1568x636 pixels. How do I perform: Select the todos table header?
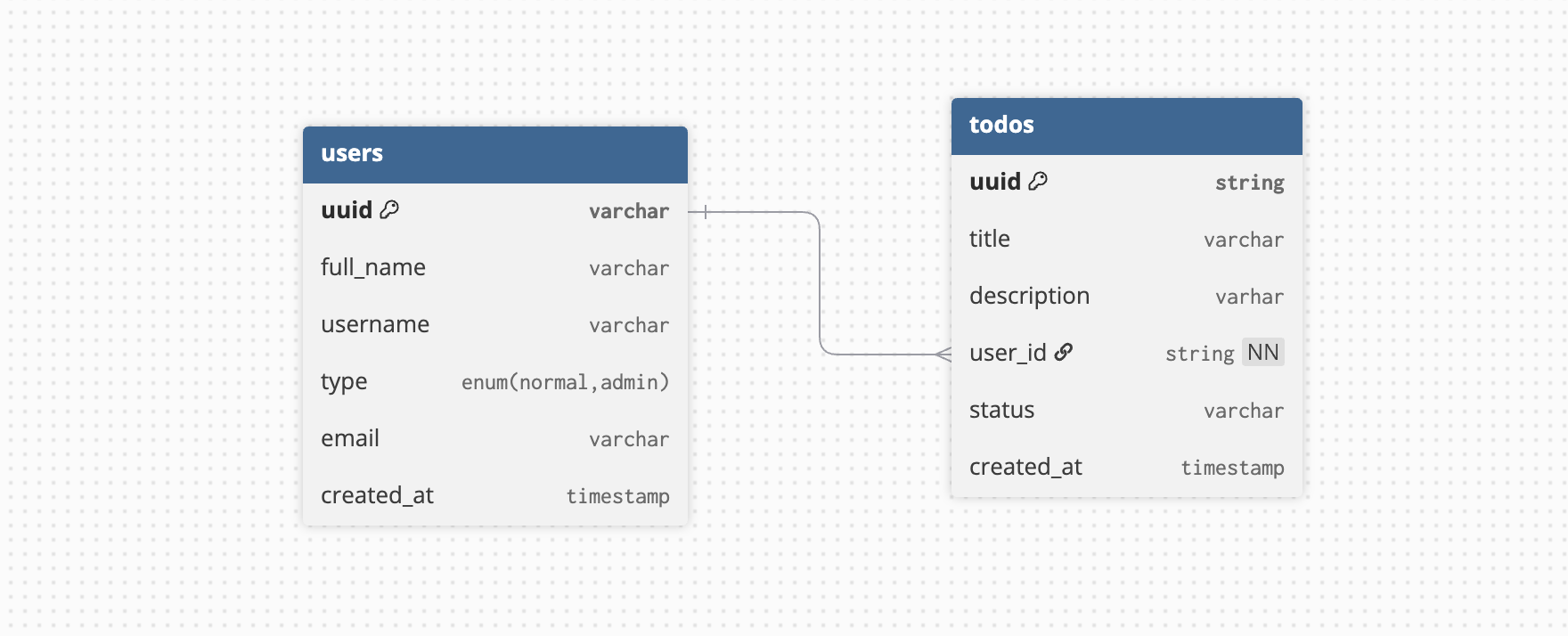pos(1126,126)
